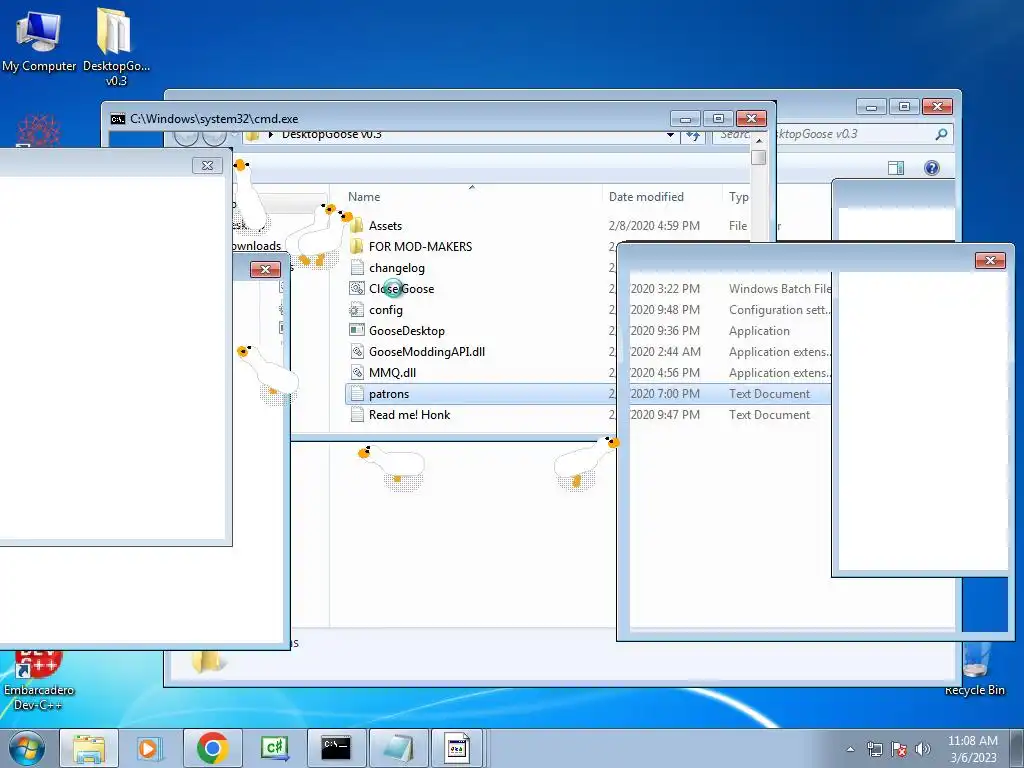Toggle the Explorer preview pane icon
The width and height of the screenshot is (1024, 768).
pyautogui.click(x=896, y=168)
